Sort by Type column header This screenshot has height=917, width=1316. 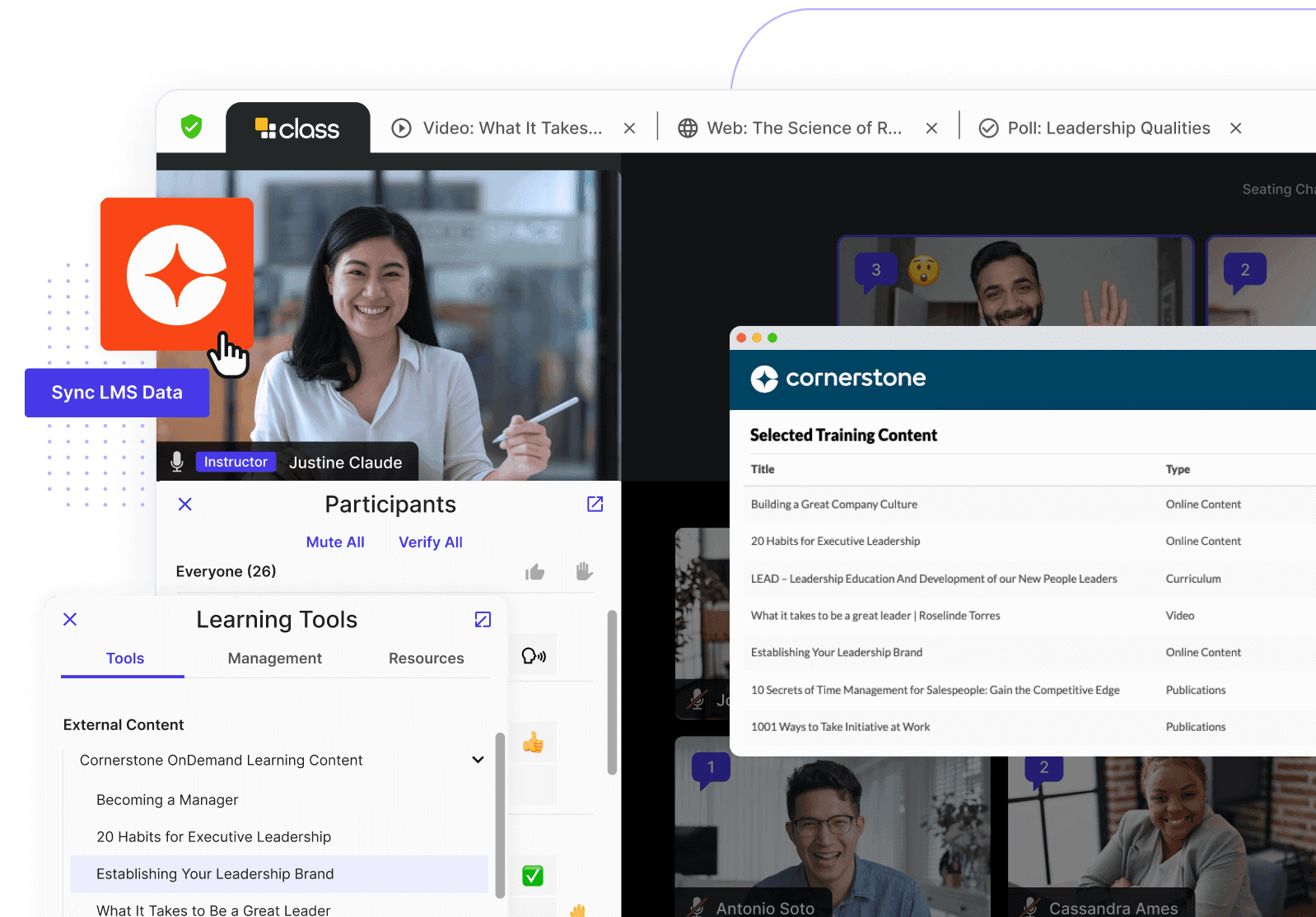coord(1178,469)
